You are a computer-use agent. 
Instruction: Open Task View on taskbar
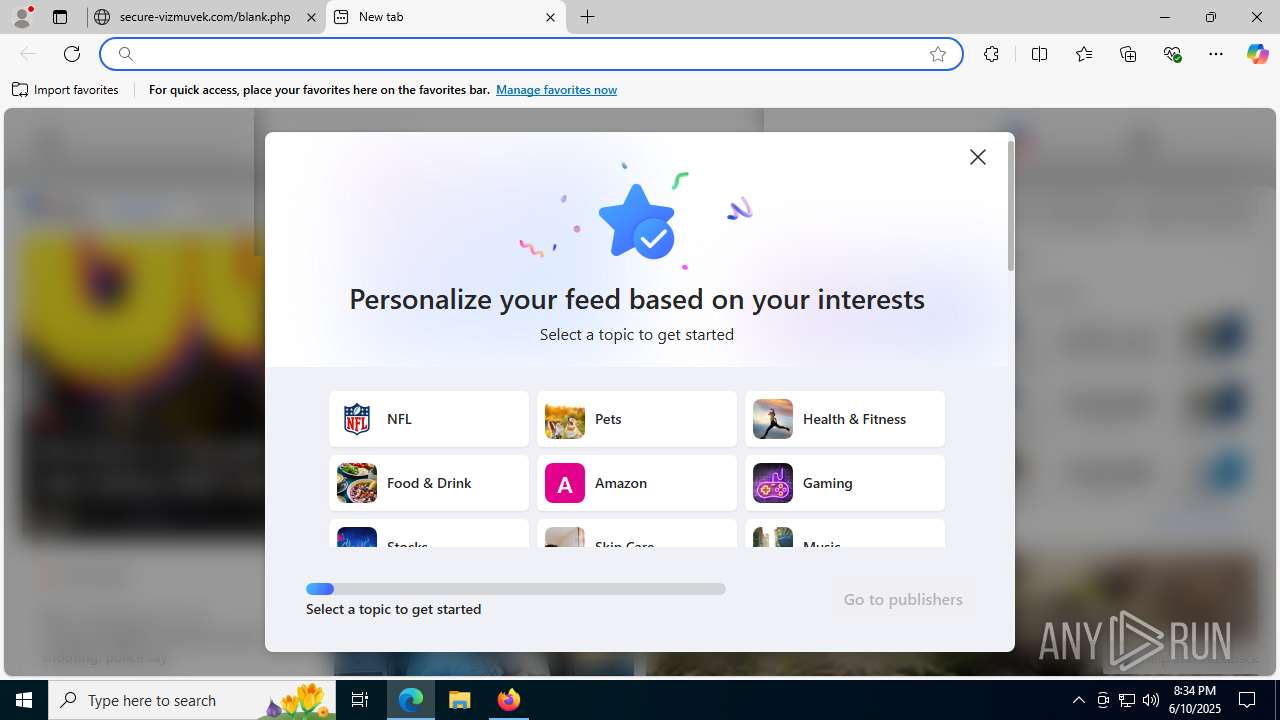pyautogui.click(x=361, y=700)
